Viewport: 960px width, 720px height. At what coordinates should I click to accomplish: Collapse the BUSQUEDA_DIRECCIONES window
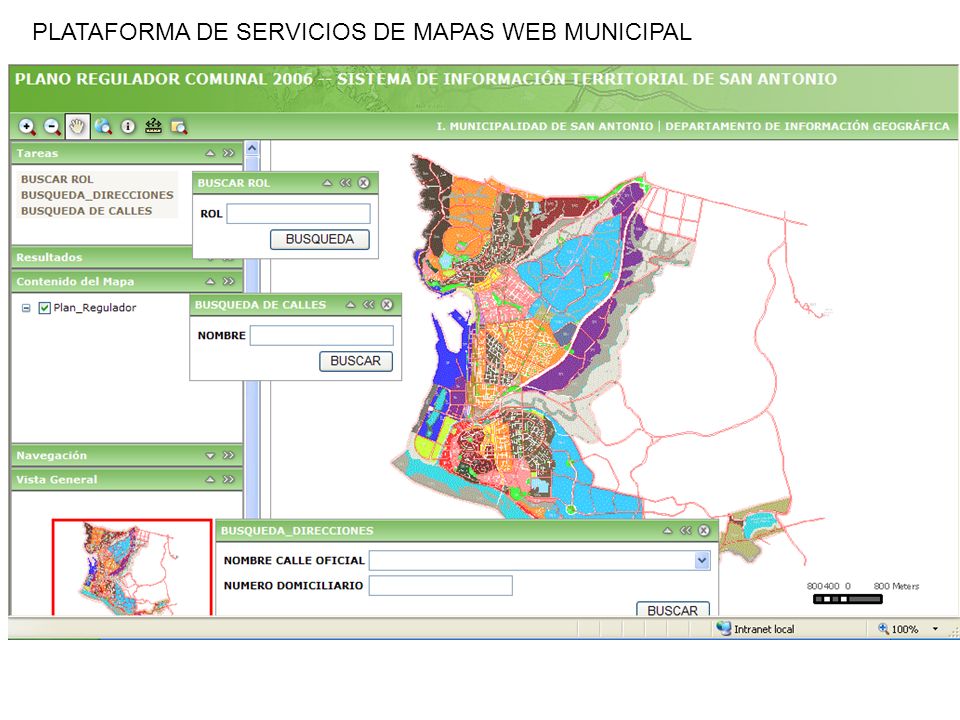[x=667, y=530]
